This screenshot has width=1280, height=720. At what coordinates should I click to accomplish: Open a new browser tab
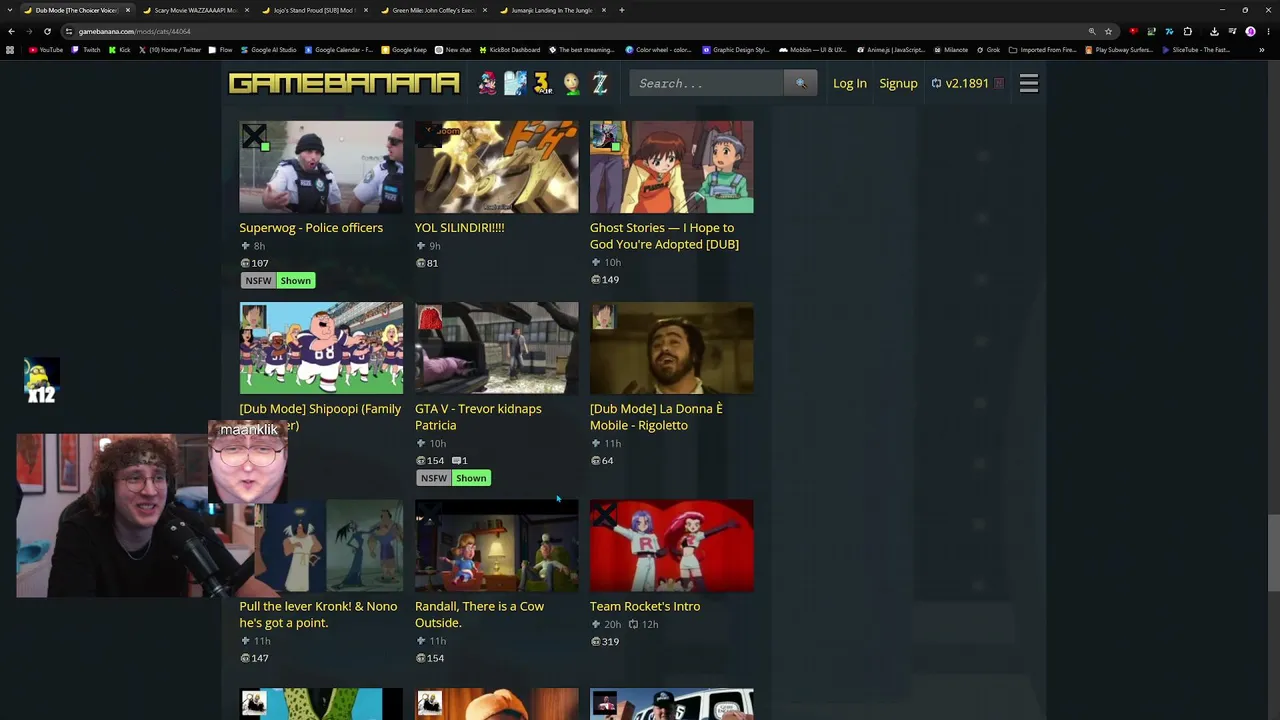pyautogui.click(x=622, y=10)
